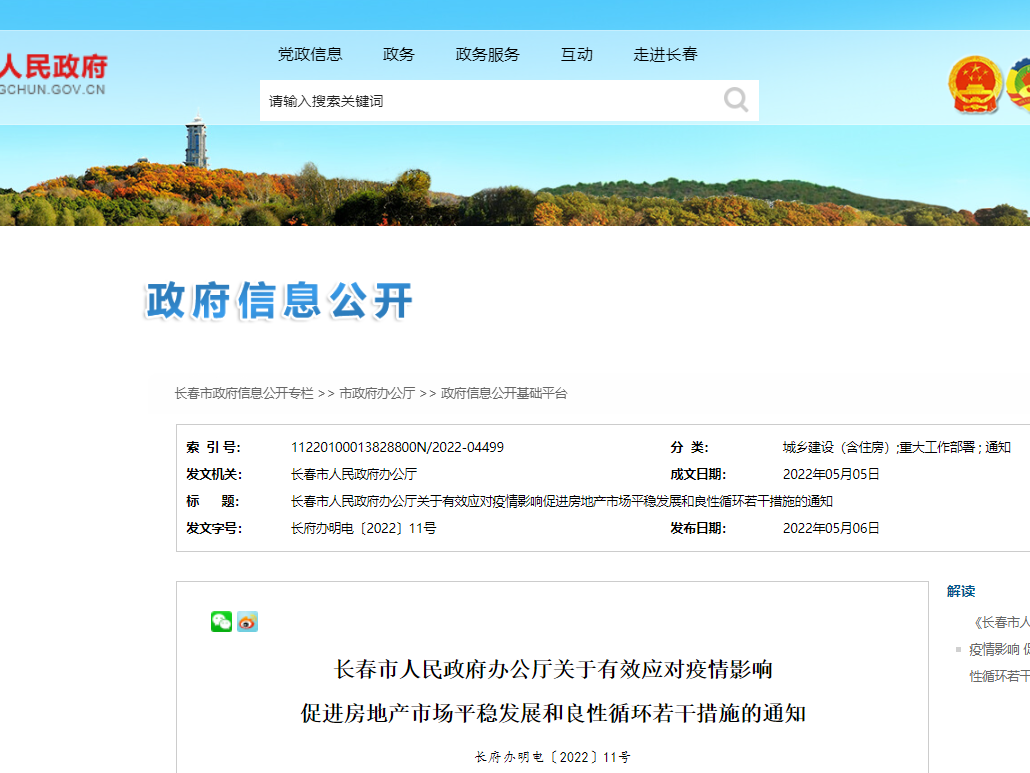The width and height of the screenshot is (1030, 773).
Task: Click the 标题 value in the metadata table
Action: pyautogui.click(x=561, y=502)
